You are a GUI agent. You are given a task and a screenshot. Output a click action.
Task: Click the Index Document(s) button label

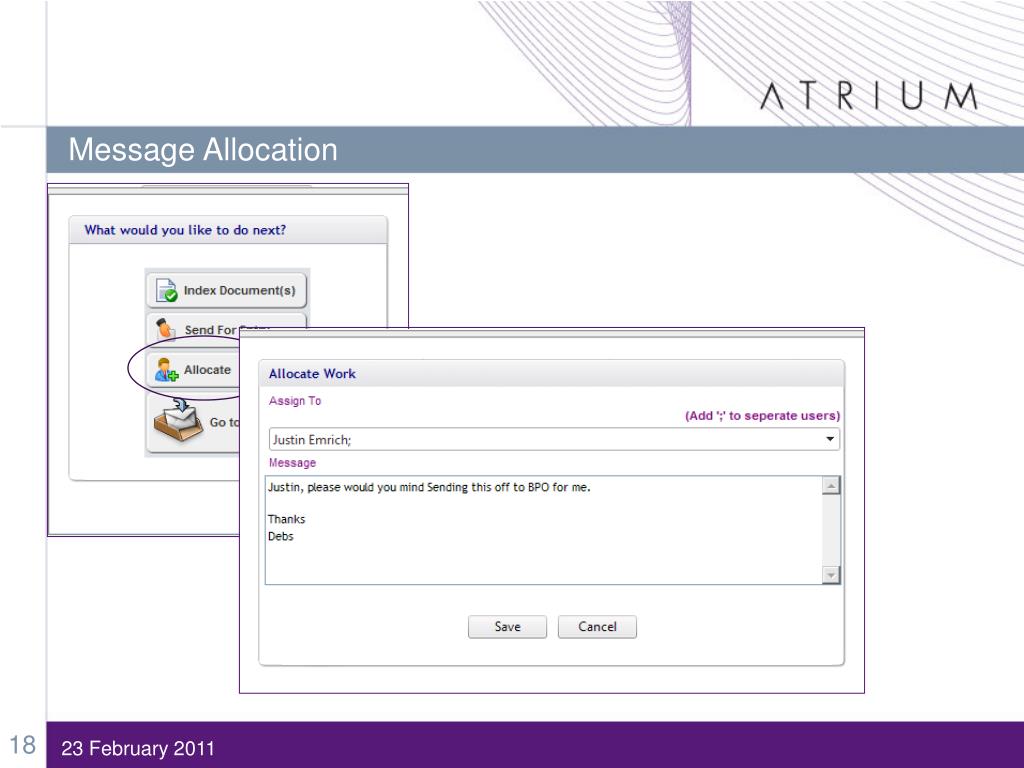(239, 291)
